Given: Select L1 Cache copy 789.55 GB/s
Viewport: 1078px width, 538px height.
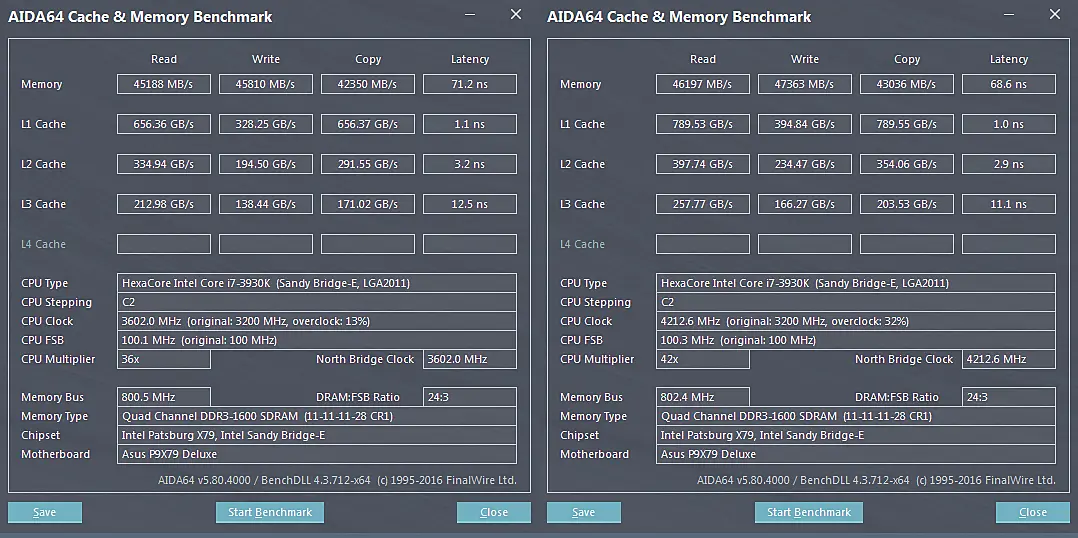Looking at the screenshot, I should (x=907, y=124).
